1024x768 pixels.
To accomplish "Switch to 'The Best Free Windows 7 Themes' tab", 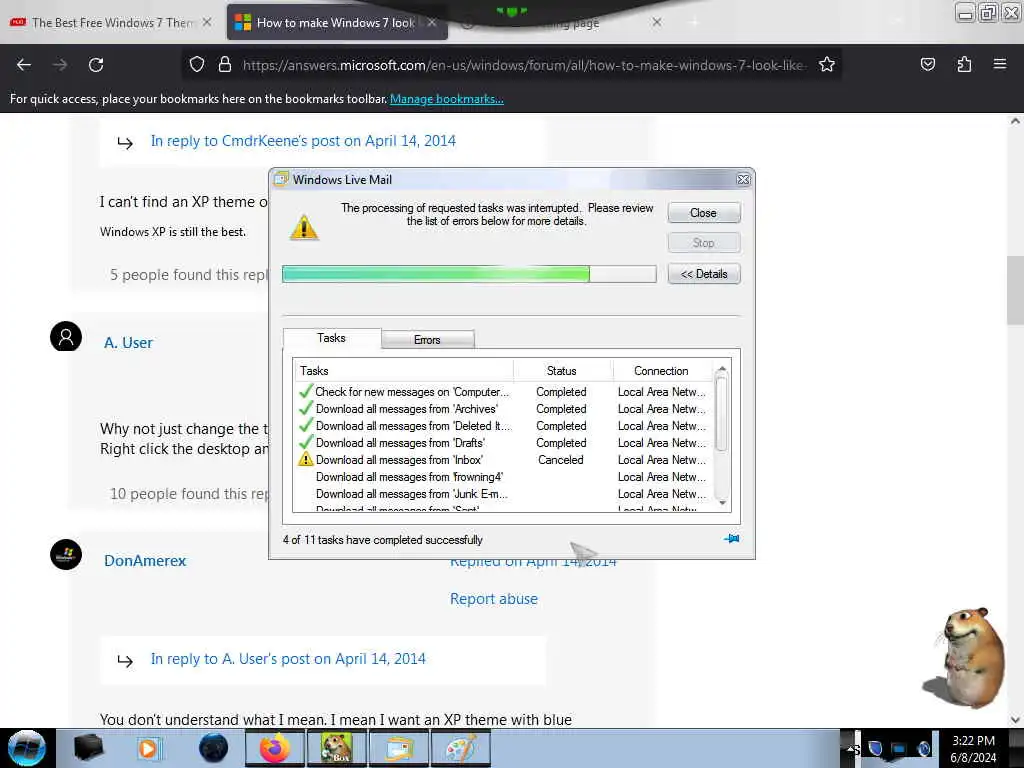I will click(x=111, y=22).
